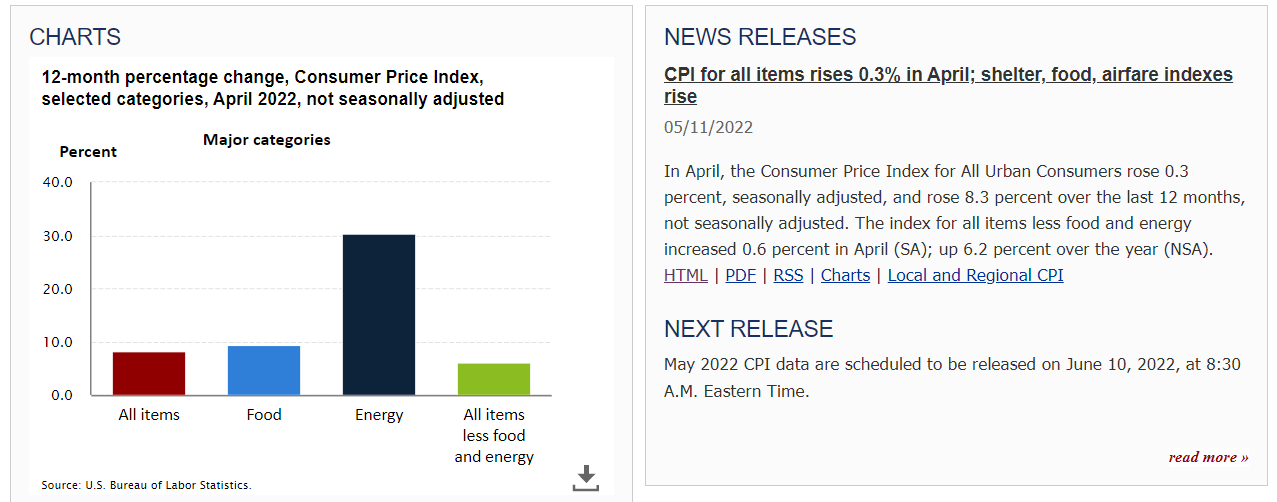Click the U.S. Bureau of Labor Statistics source note
This screenshot has height=502, width=1277.
(x=146, y=485)
